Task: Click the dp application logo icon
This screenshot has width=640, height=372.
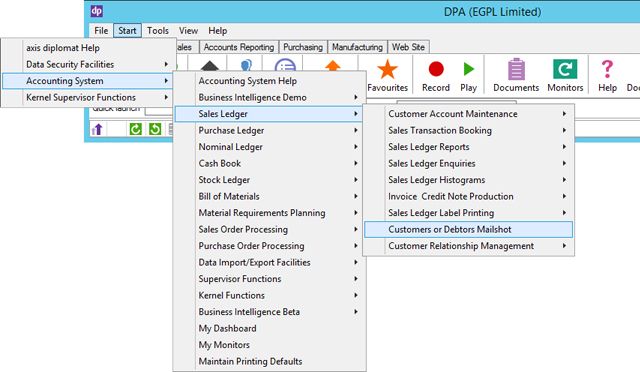Action: click(97, 11)
